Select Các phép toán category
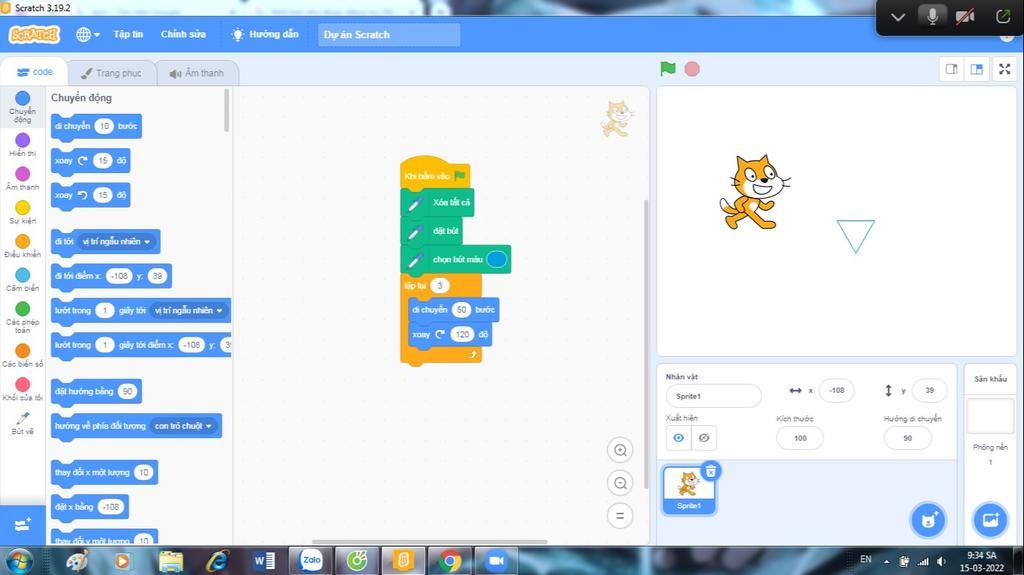 22,317
